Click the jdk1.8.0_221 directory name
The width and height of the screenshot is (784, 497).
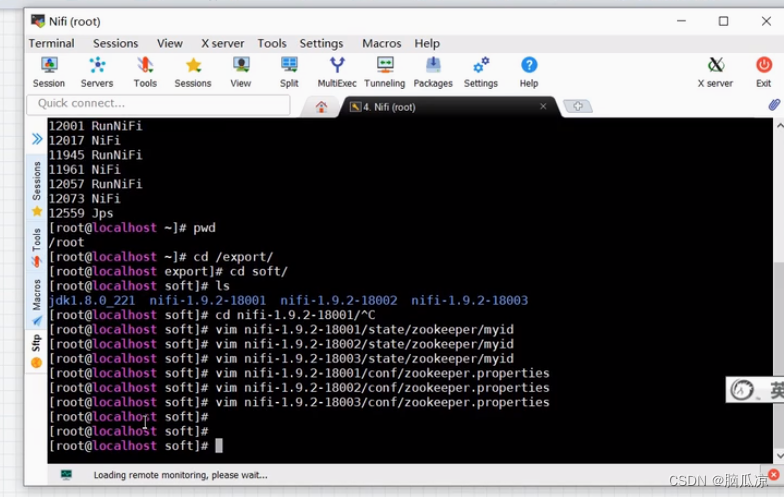92,300
